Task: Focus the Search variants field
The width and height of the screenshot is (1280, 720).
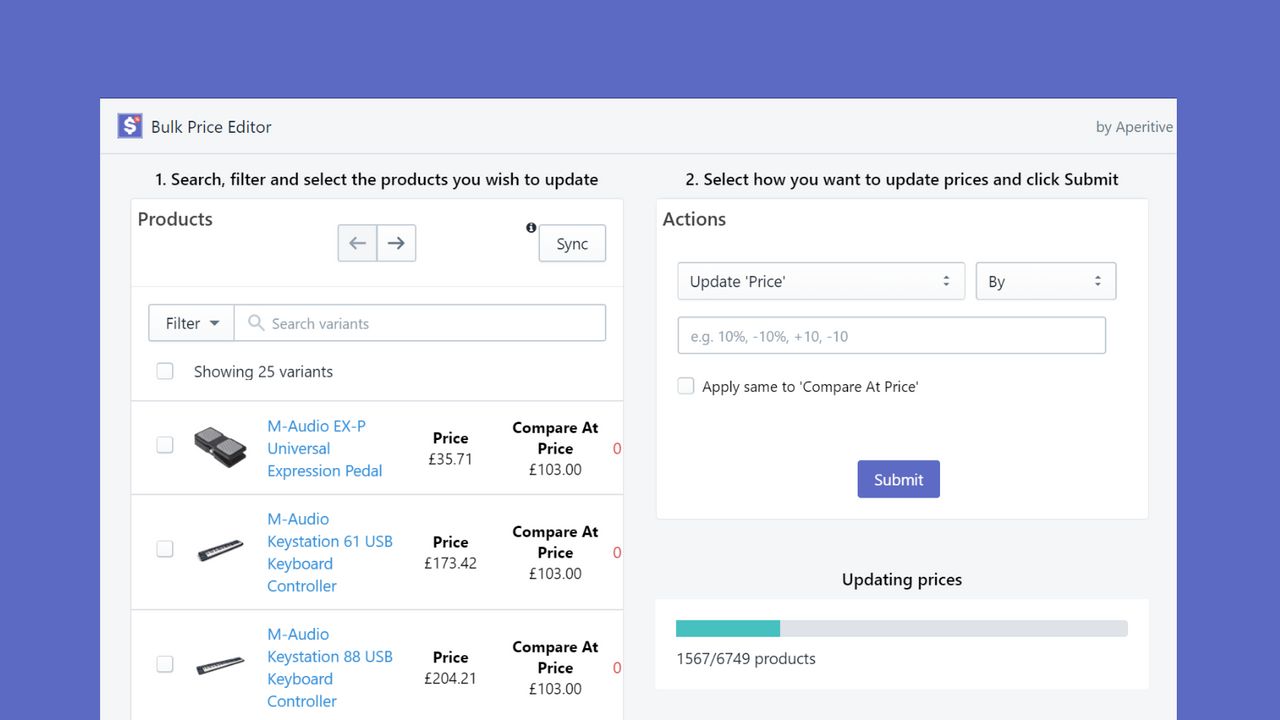Action: 420,323
